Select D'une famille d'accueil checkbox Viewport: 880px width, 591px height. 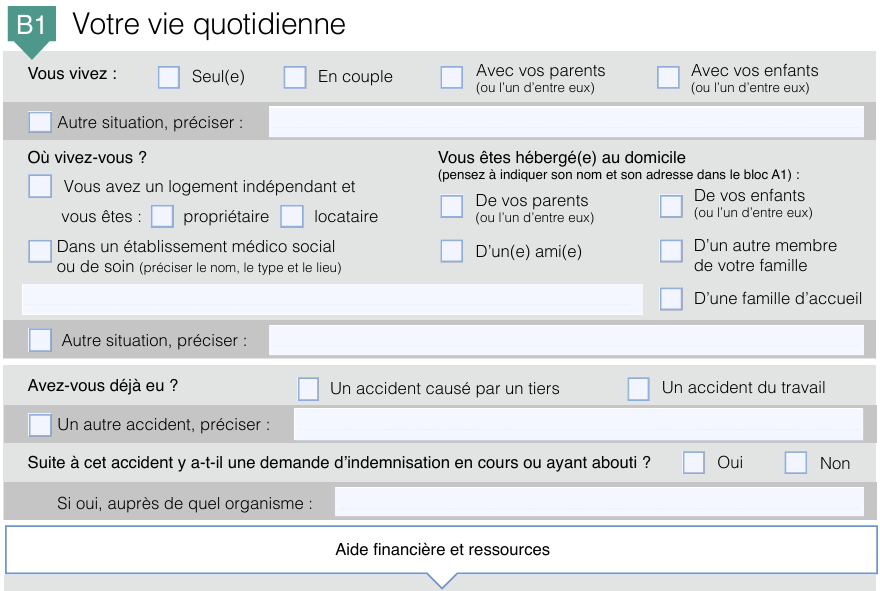671,299
